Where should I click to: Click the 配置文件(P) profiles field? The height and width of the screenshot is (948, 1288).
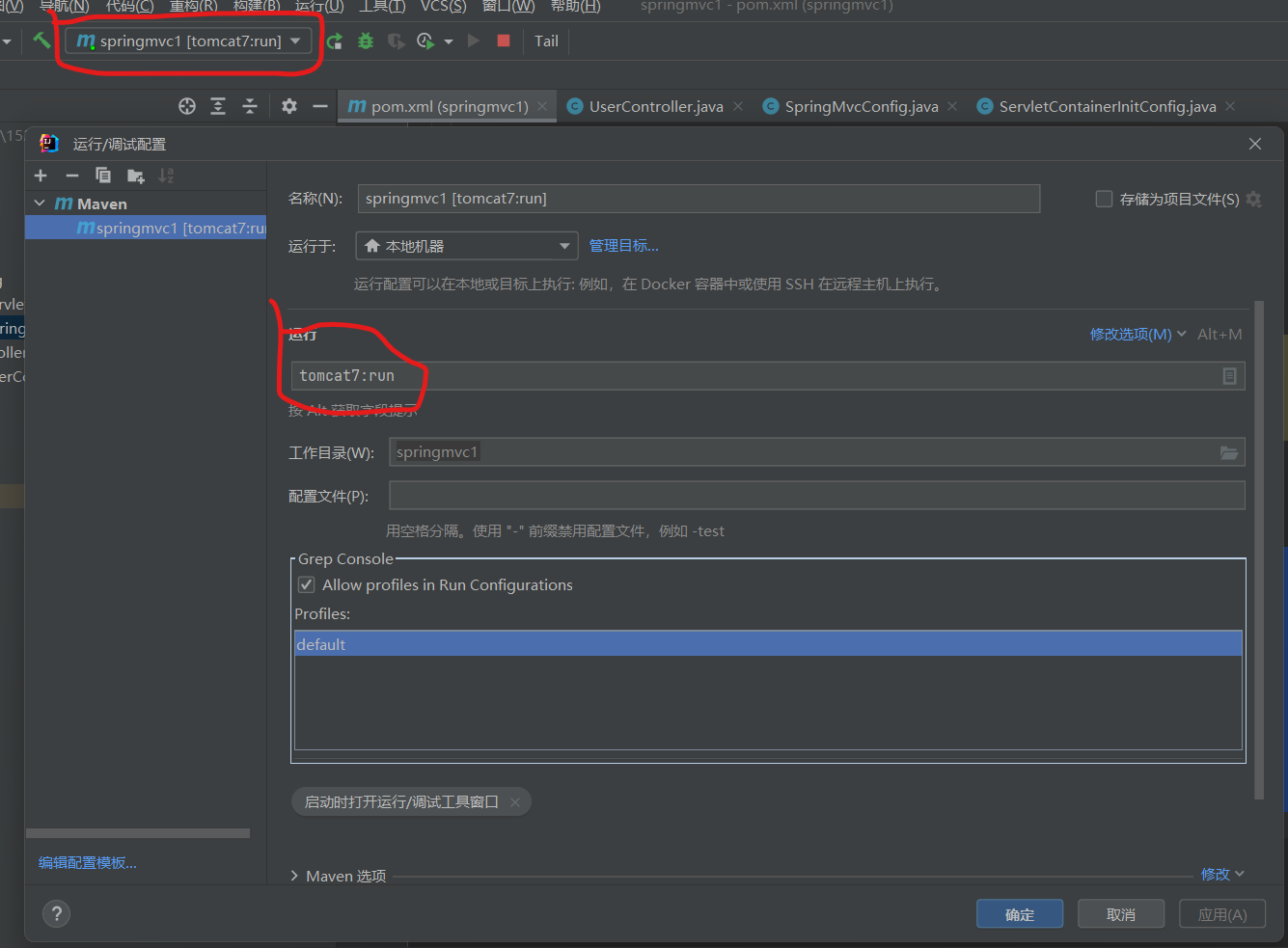pyautogui.click(x=817, y=496)
